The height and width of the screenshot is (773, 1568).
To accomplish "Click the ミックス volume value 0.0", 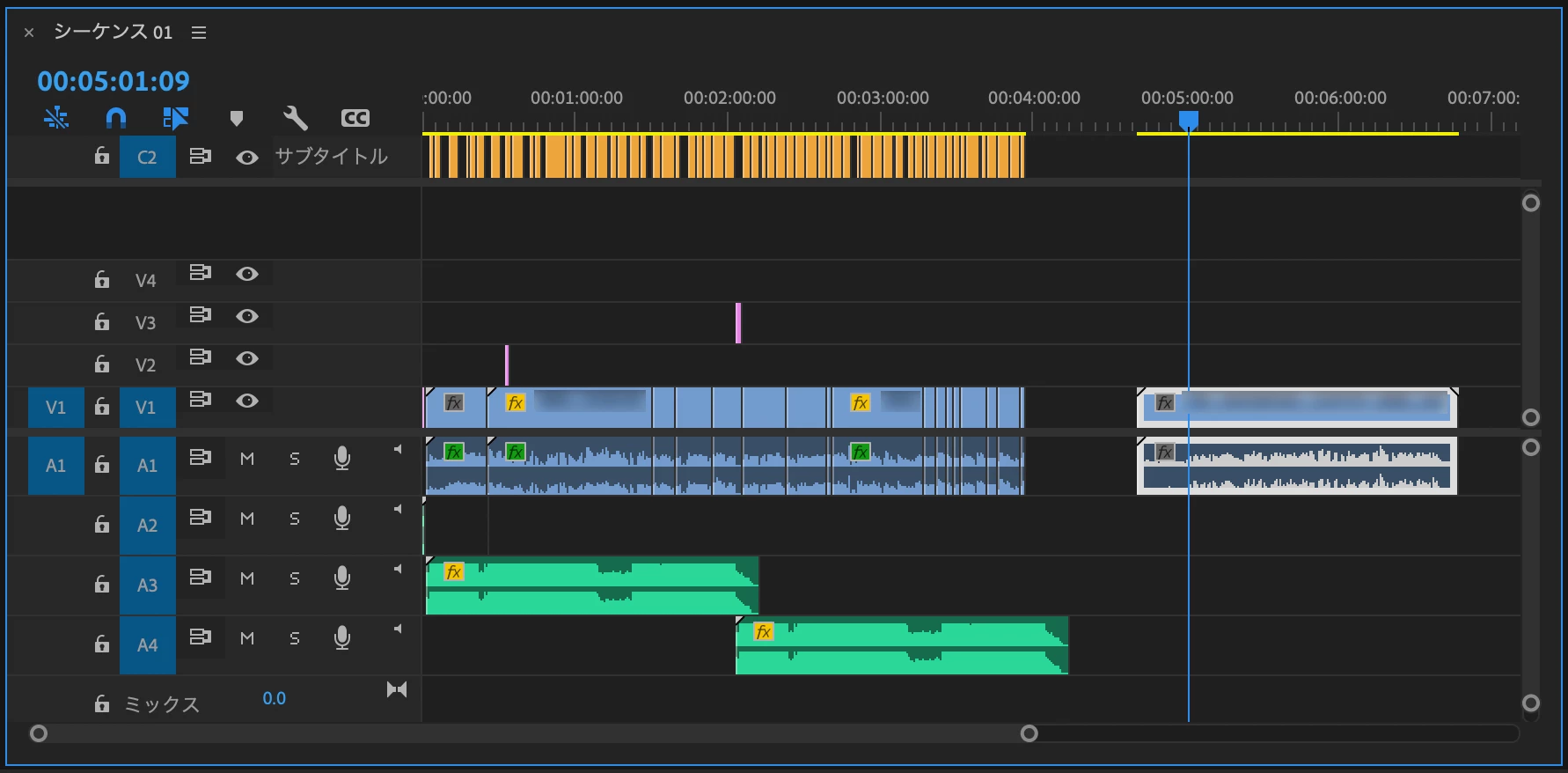I will click(274, 698).
